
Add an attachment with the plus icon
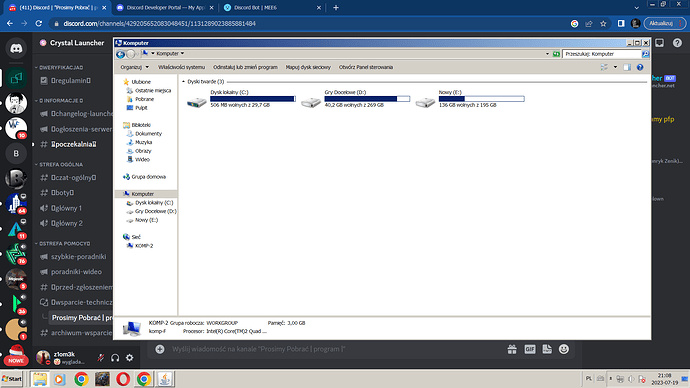coord(160,349)
